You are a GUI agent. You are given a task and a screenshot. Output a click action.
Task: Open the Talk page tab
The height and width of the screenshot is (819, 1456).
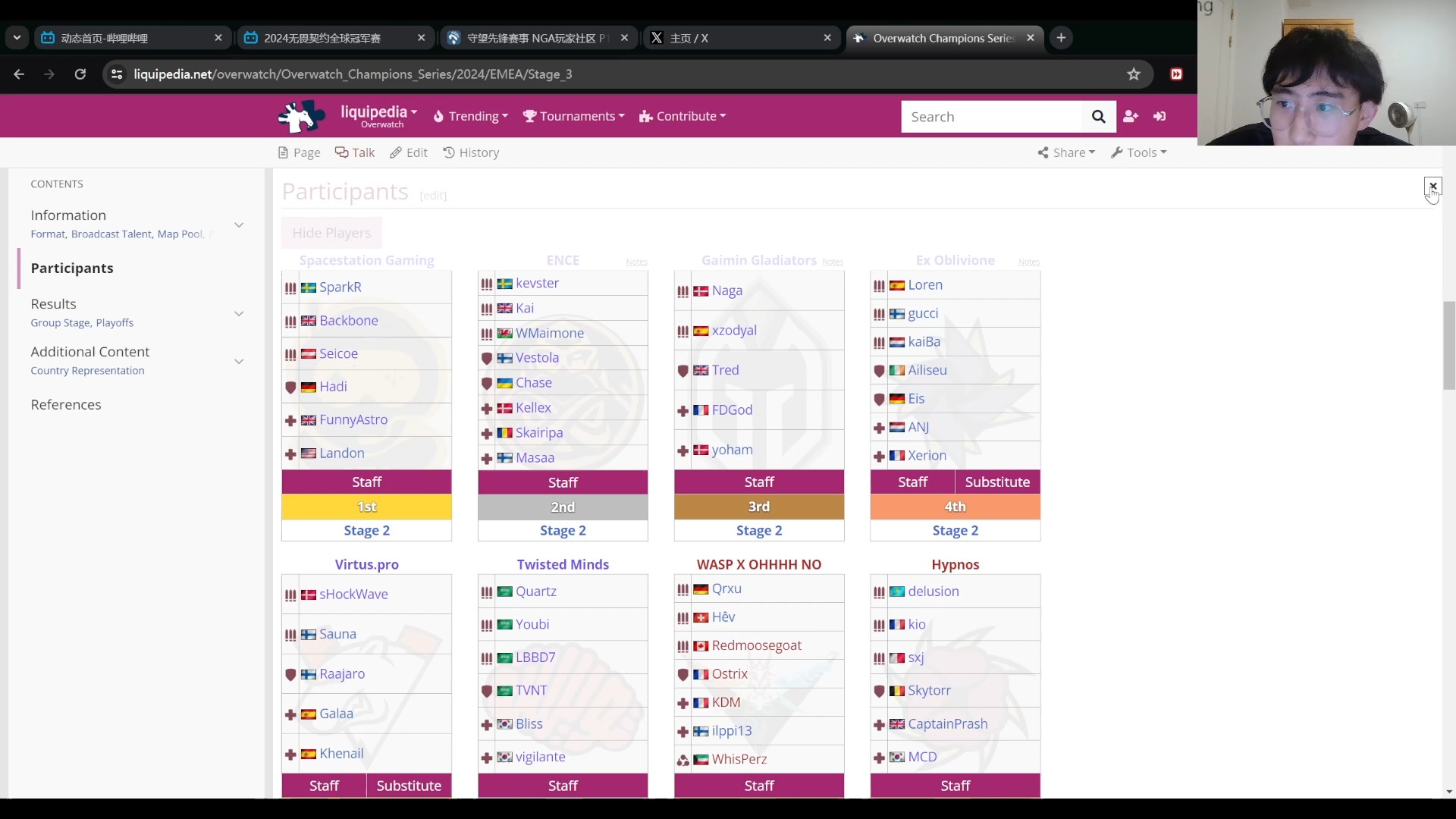(355, 152)
